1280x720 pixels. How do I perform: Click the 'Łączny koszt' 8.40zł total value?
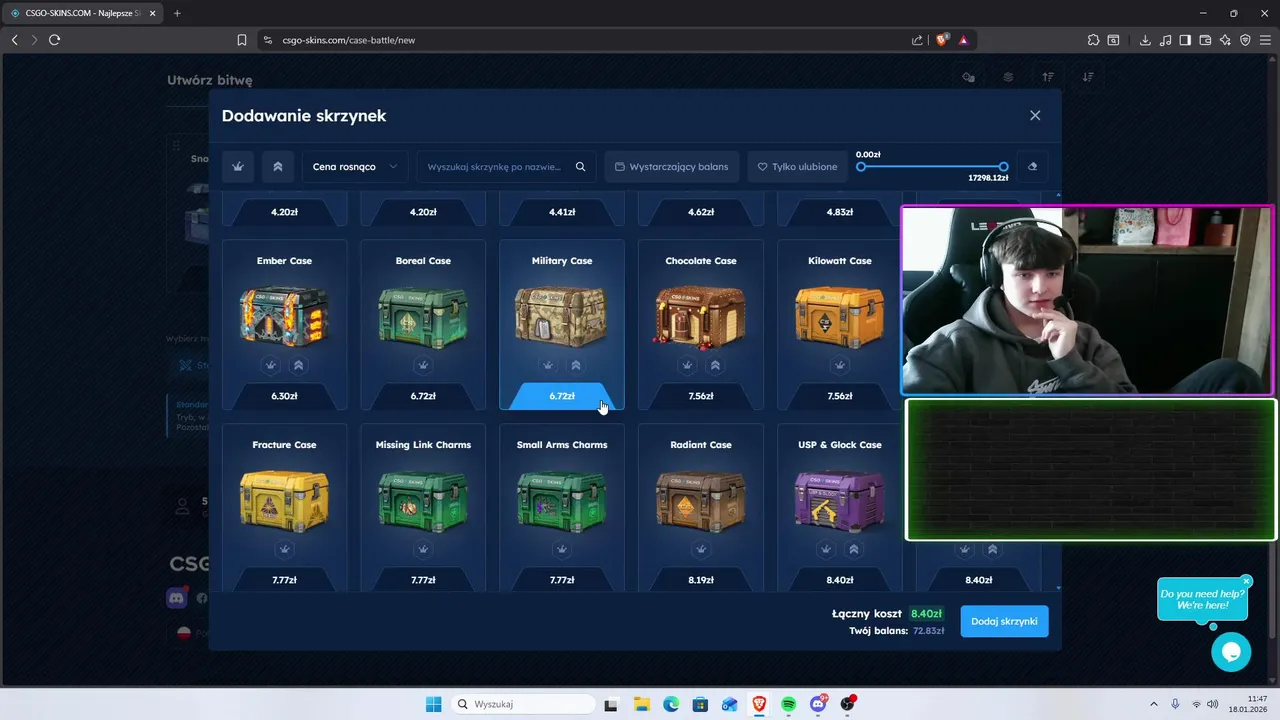pyautogui.click(x=927, y=614)
